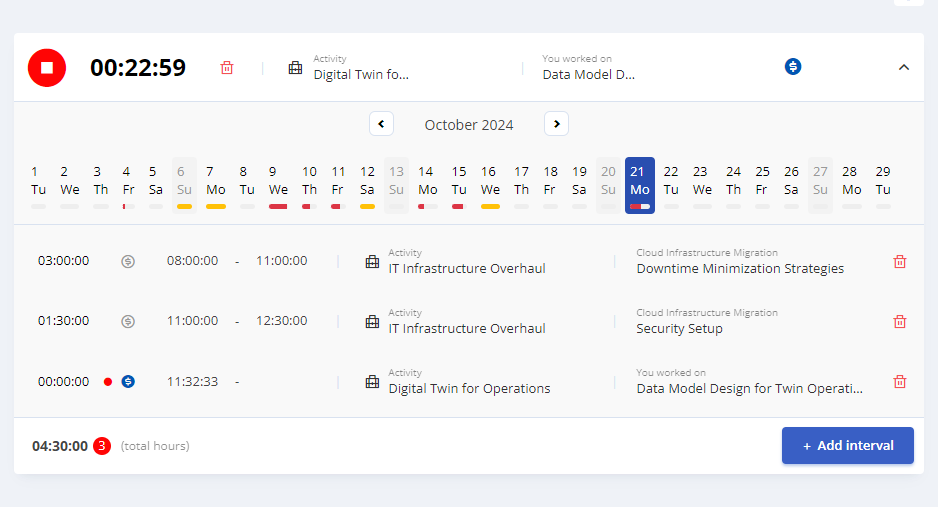Open the Digital Twin for Operations activity field
The image size is (938, 507).
(x=469, y=388)
